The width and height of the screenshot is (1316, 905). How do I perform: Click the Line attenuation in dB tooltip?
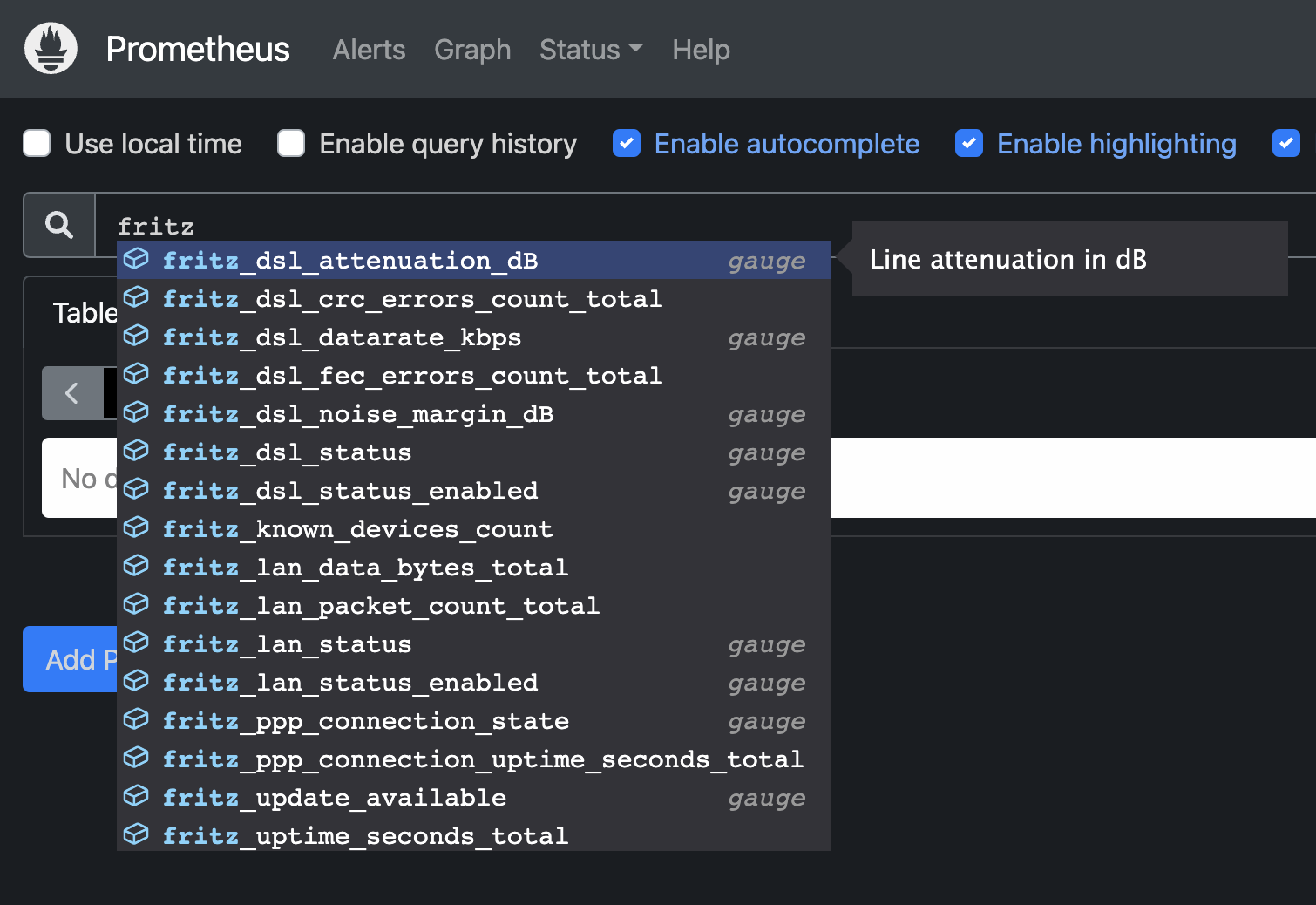tap(1069, 259)
